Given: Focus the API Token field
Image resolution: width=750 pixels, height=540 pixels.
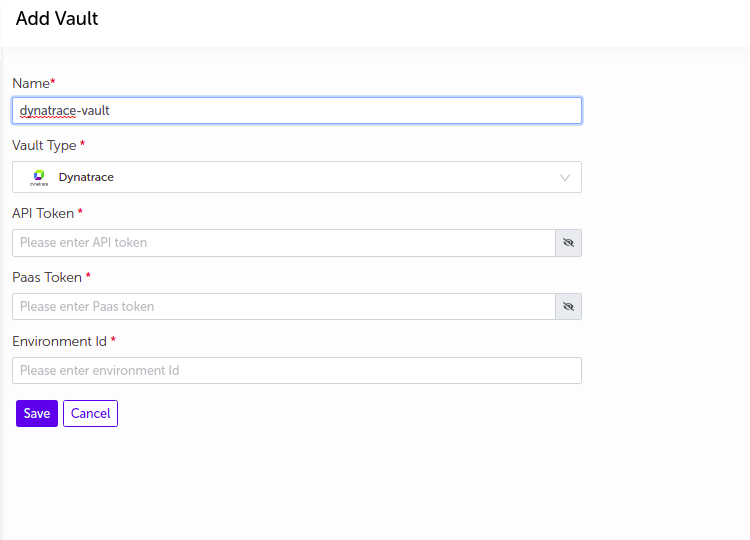Looking at the screenshot, I should (284, 243).
